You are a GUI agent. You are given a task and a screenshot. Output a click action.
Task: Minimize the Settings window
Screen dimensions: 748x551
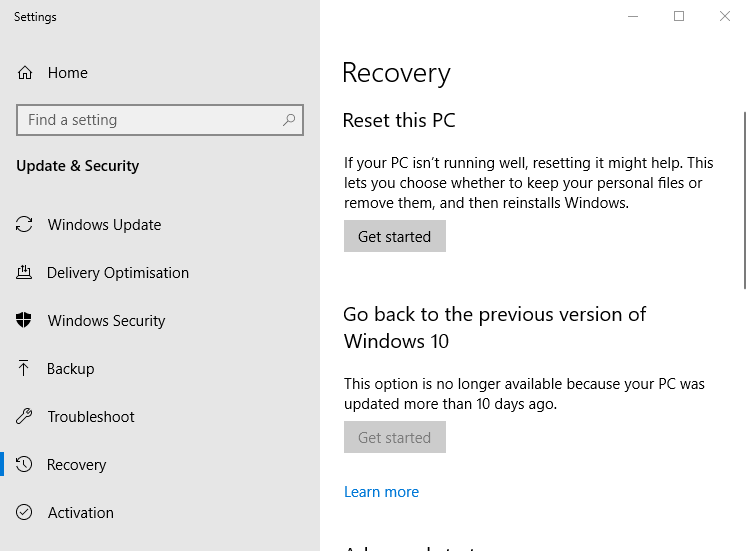(633, 16)
